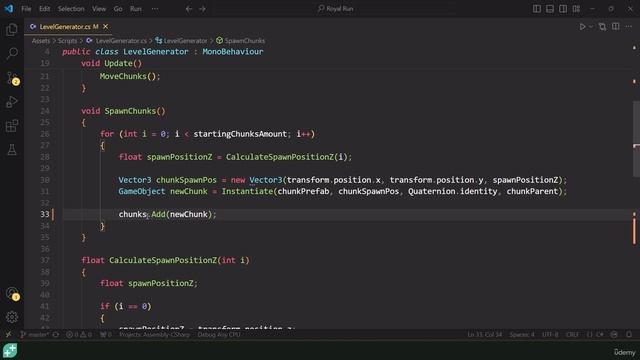Open the Explorer view in activity bar

click(12, 29)
